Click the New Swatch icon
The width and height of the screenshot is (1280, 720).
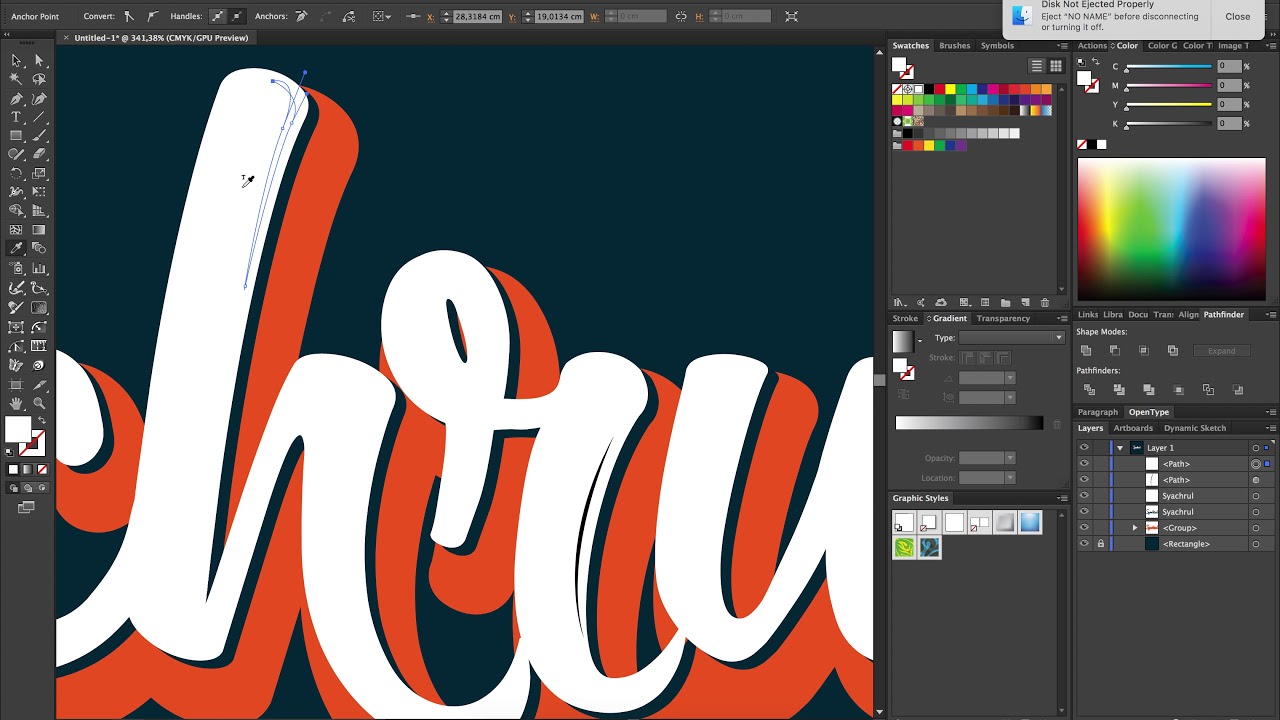coord(1025,303)
